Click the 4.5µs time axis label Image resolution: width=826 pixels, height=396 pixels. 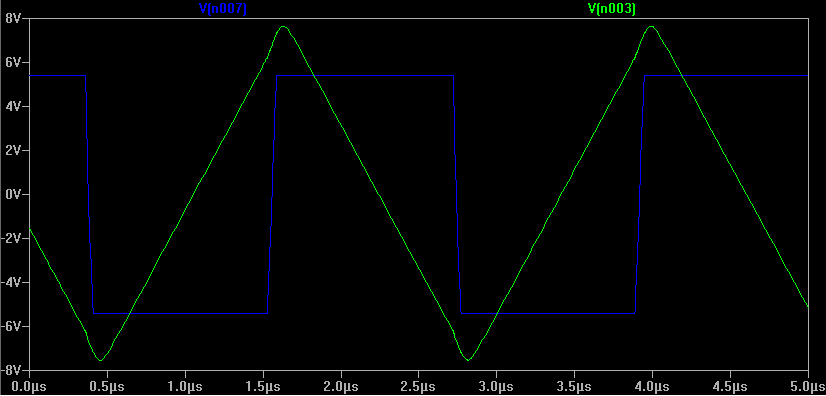[730, 387]
